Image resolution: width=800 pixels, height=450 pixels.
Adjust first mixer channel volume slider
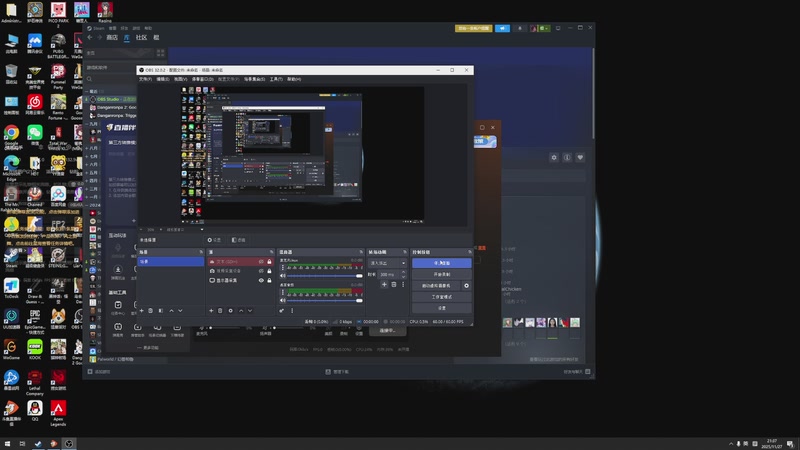click(x=324, y=276)
